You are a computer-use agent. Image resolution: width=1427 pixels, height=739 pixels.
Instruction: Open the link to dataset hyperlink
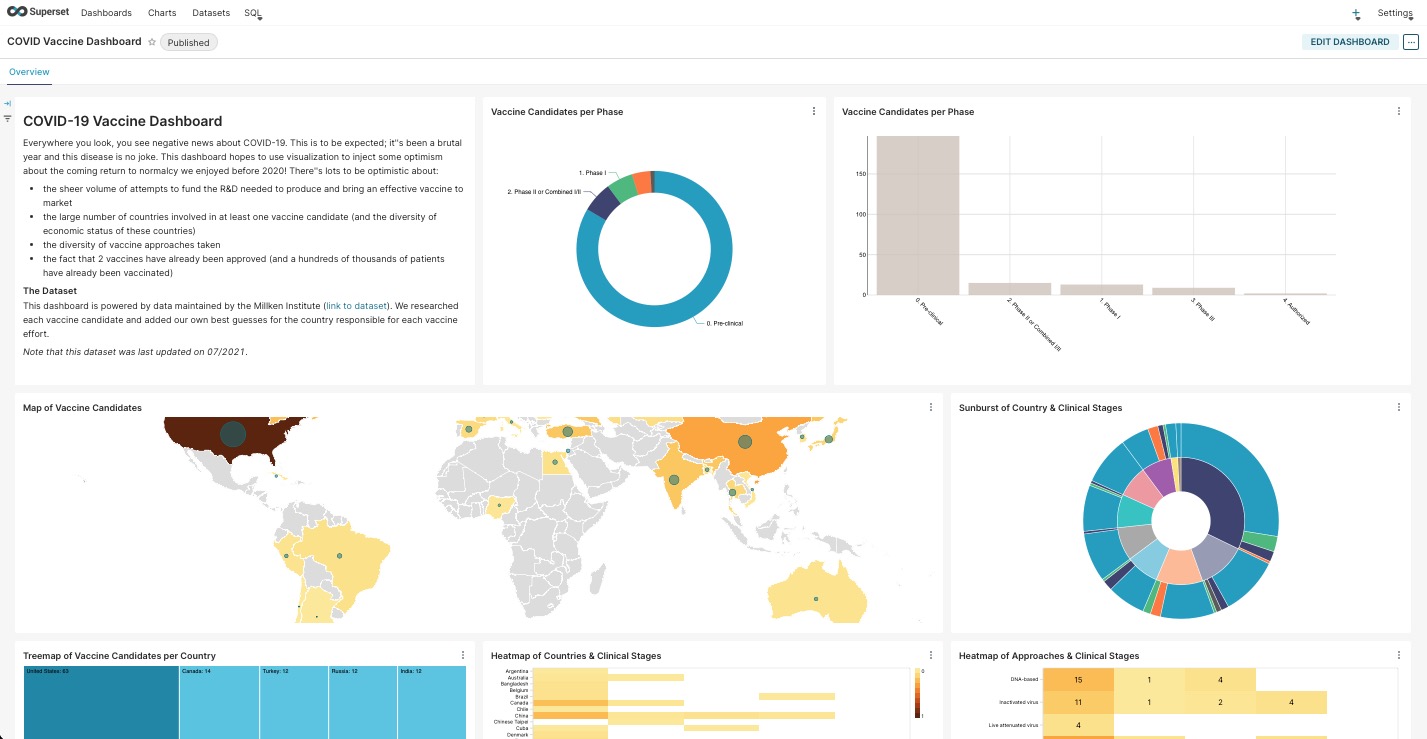coord(356,305)
